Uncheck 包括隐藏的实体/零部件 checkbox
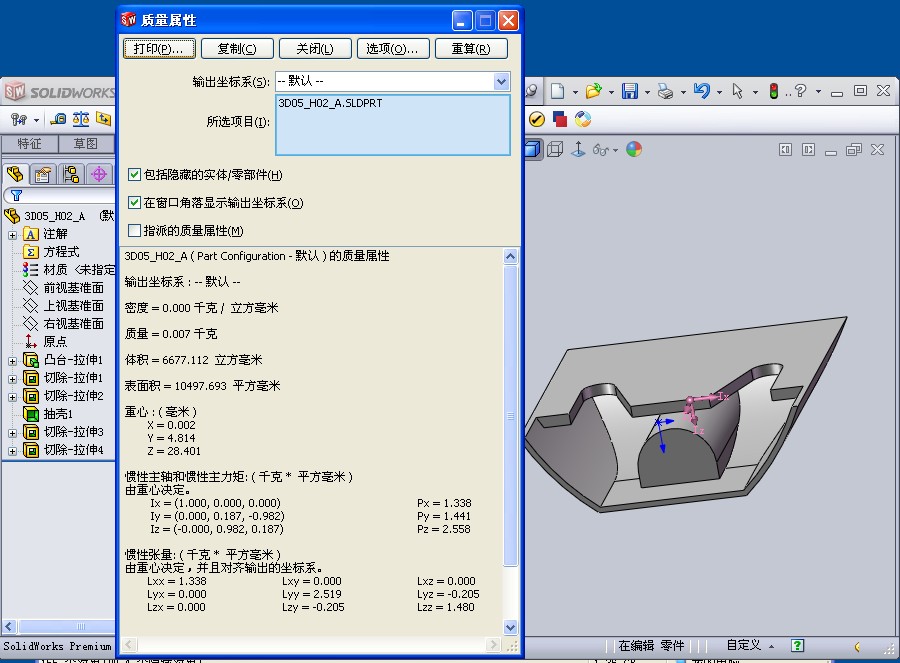The width and height of the screenshot is (900, 663). [135, 175]
